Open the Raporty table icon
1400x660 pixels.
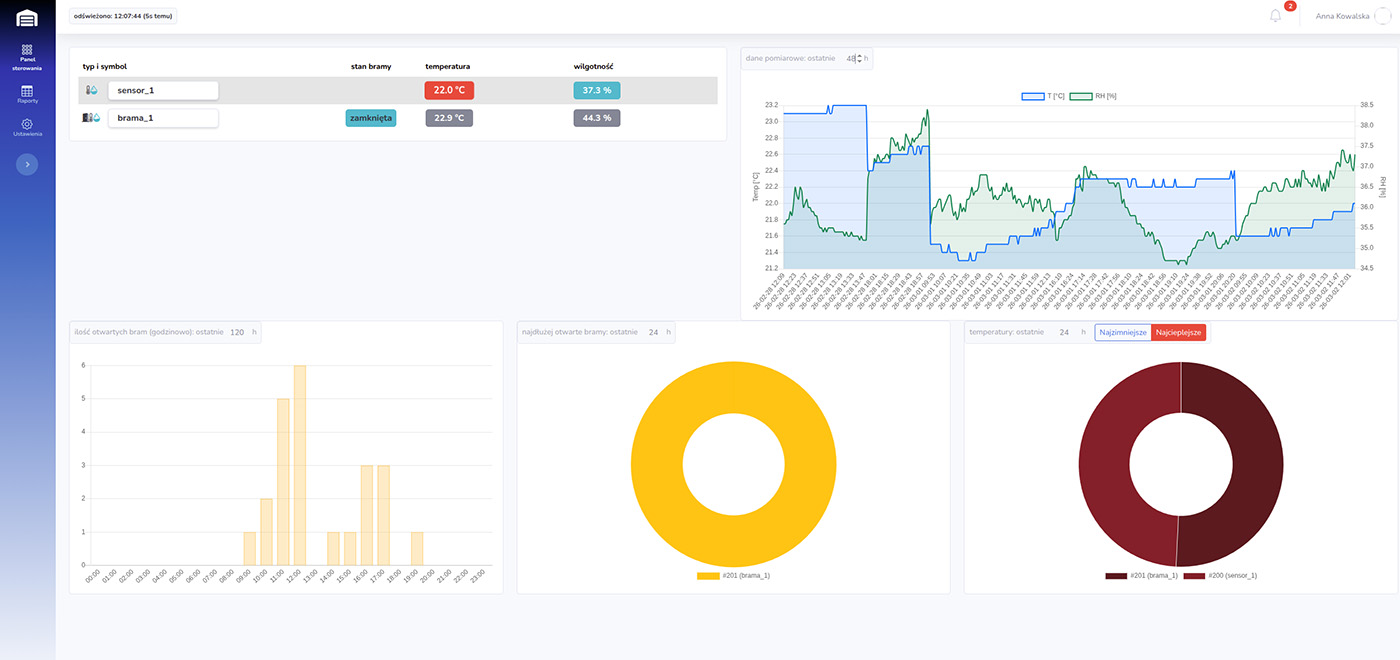[x=27, y=91]
